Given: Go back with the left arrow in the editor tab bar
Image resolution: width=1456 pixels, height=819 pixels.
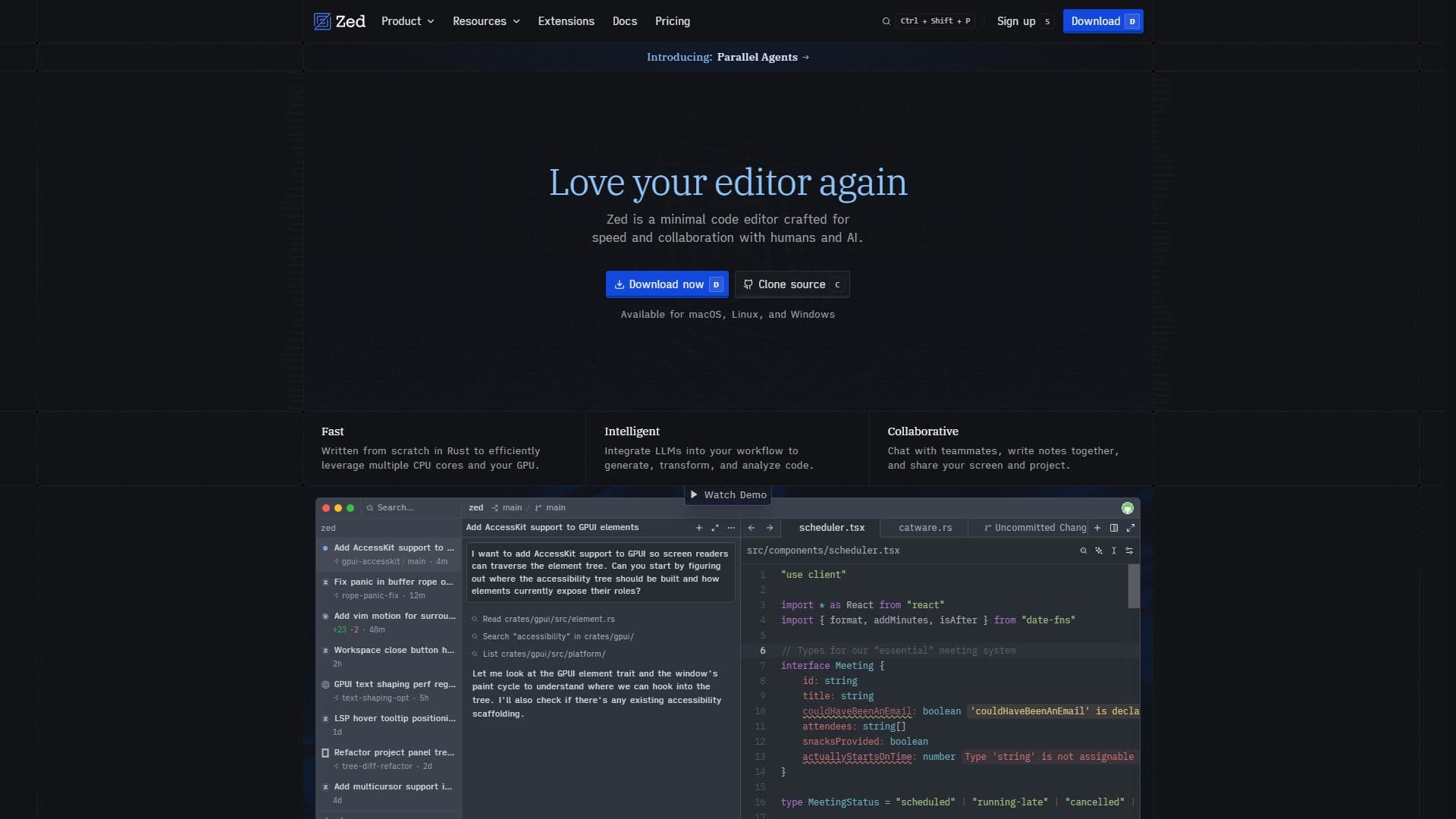Looking at the screenshot, I should 752,528.
